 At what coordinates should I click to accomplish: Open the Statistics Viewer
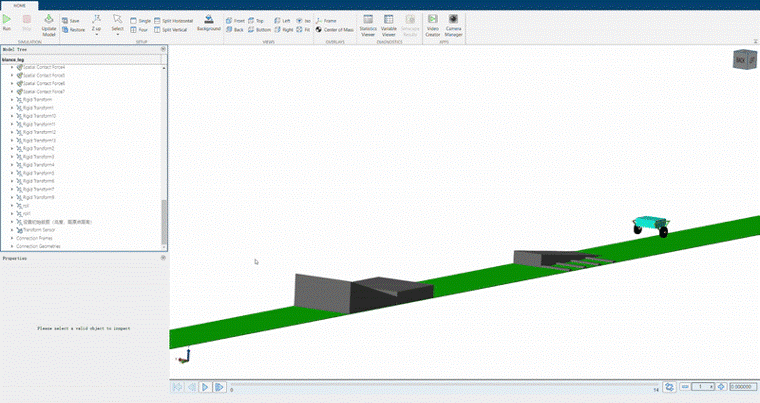click(367, 24)
